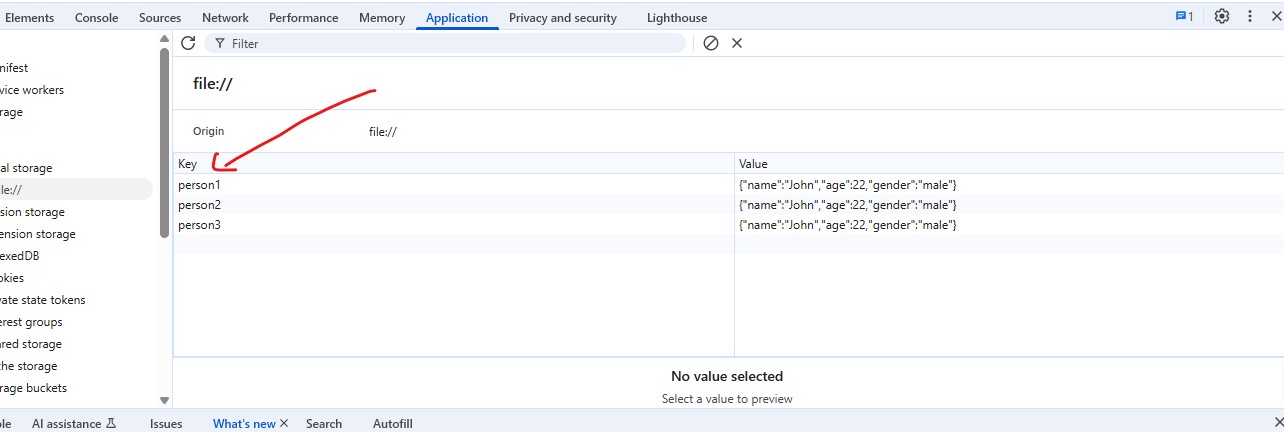Viewport: 1284px width, 432px height.
Task: Switch to the Network tab
Action: coord(225,18)
